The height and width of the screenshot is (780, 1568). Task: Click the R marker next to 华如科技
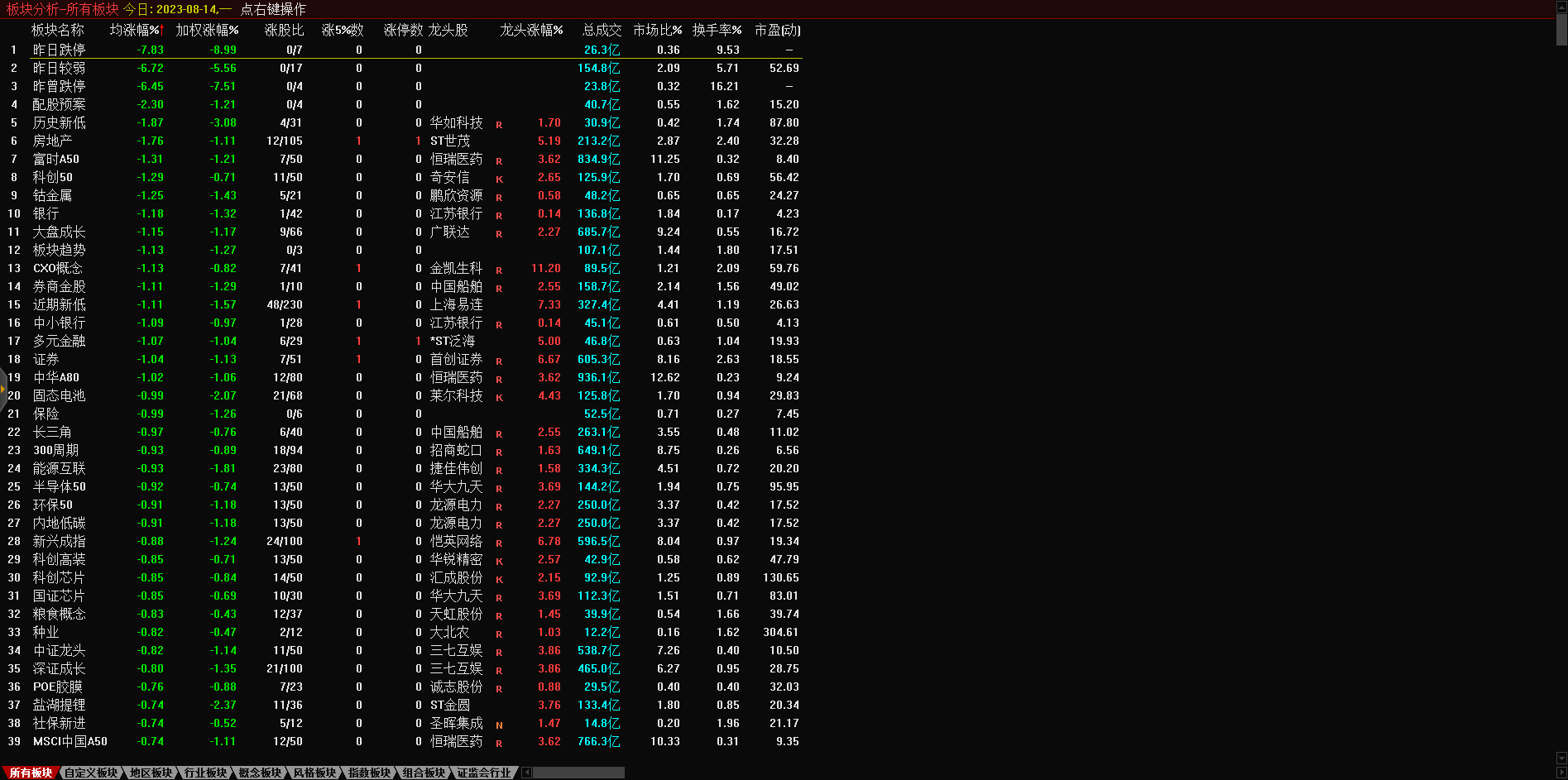(499, 125)
